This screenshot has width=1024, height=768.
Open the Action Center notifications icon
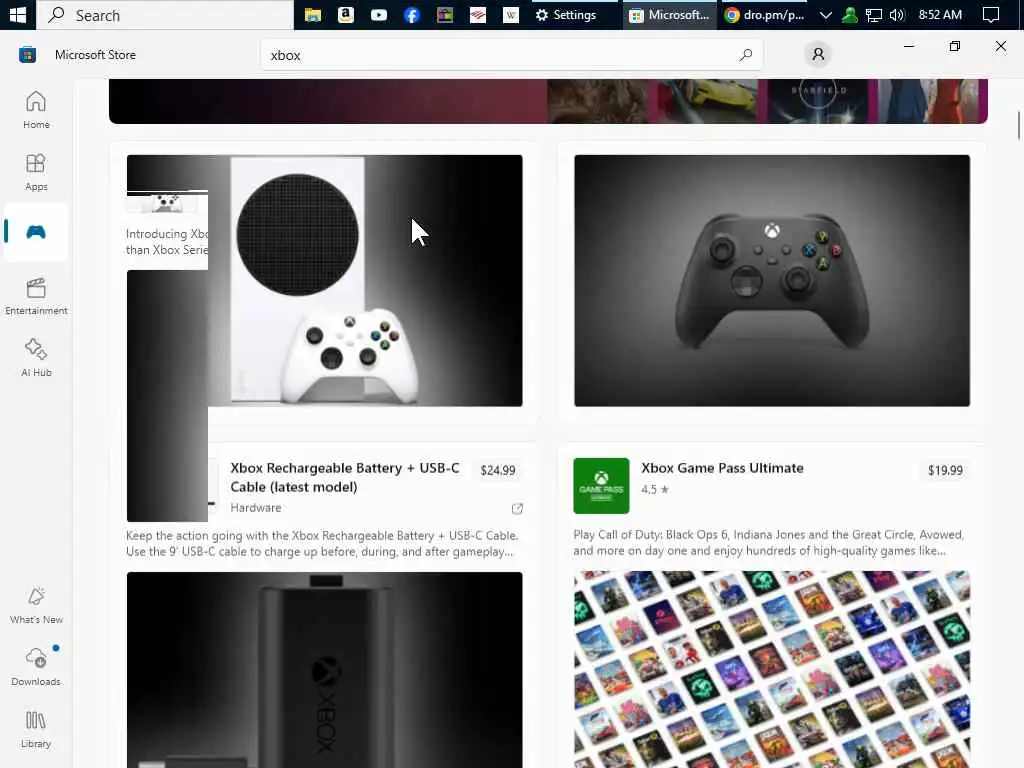coord(991,14)
